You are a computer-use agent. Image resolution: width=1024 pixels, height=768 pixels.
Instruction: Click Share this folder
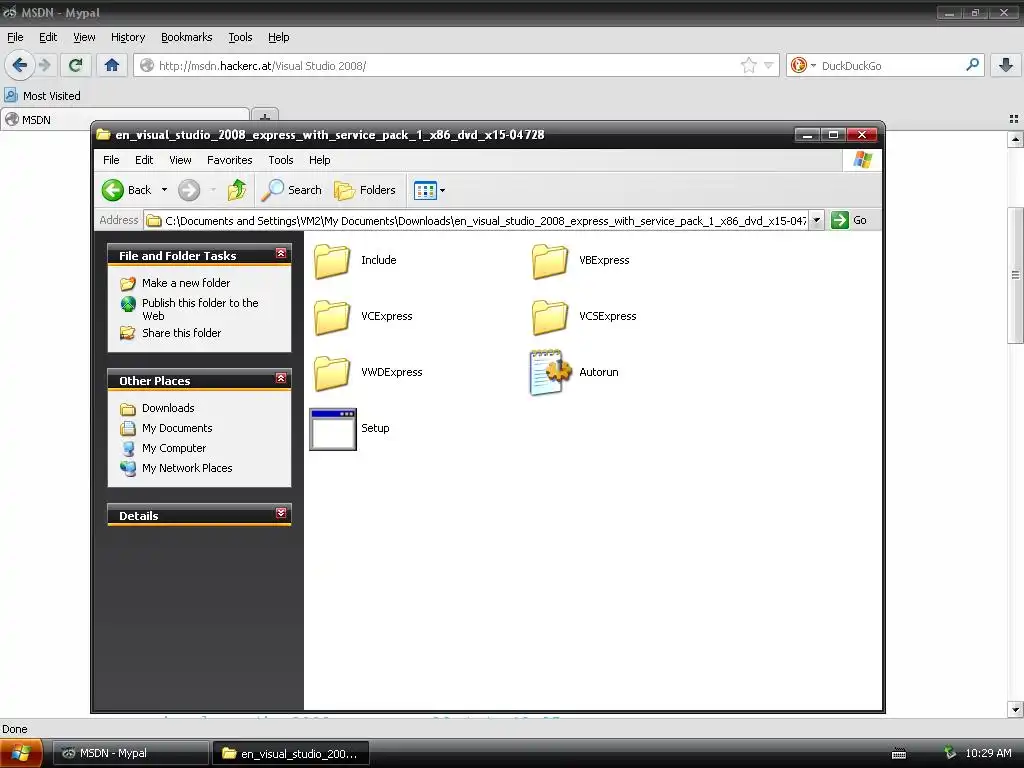[182, 333]
